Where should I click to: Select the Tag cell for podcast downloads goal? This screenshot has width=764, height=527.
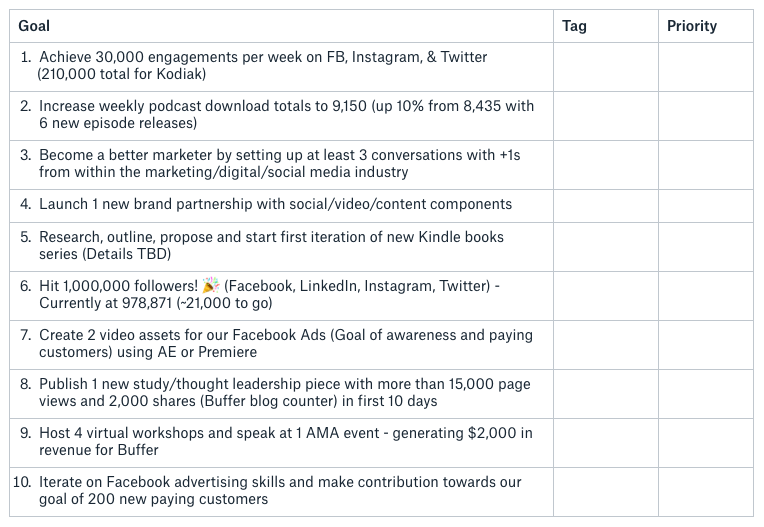606,116
